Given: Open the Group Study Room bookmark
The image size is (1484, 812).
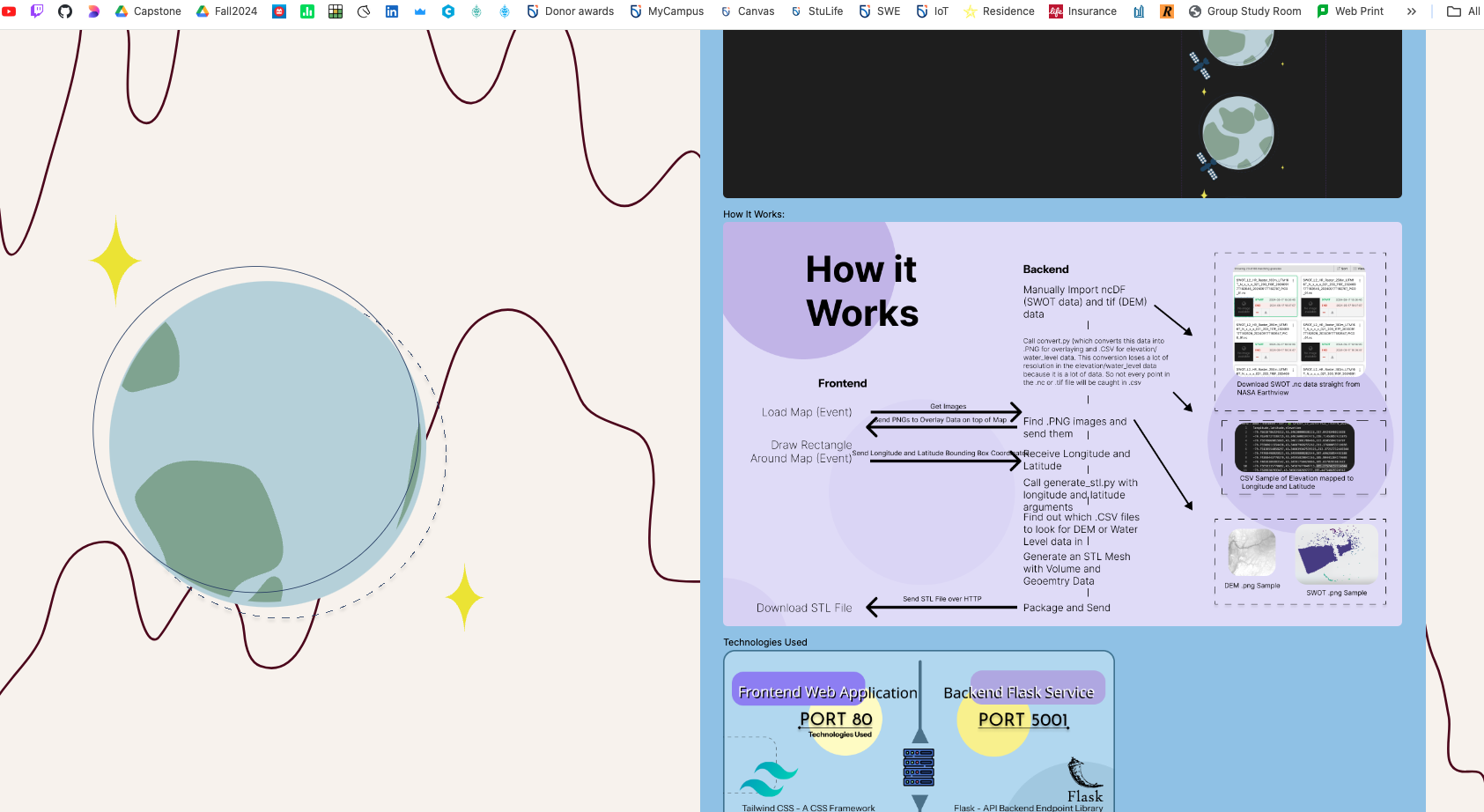Looking at the screenshot, I should (x=1244, y=11).
